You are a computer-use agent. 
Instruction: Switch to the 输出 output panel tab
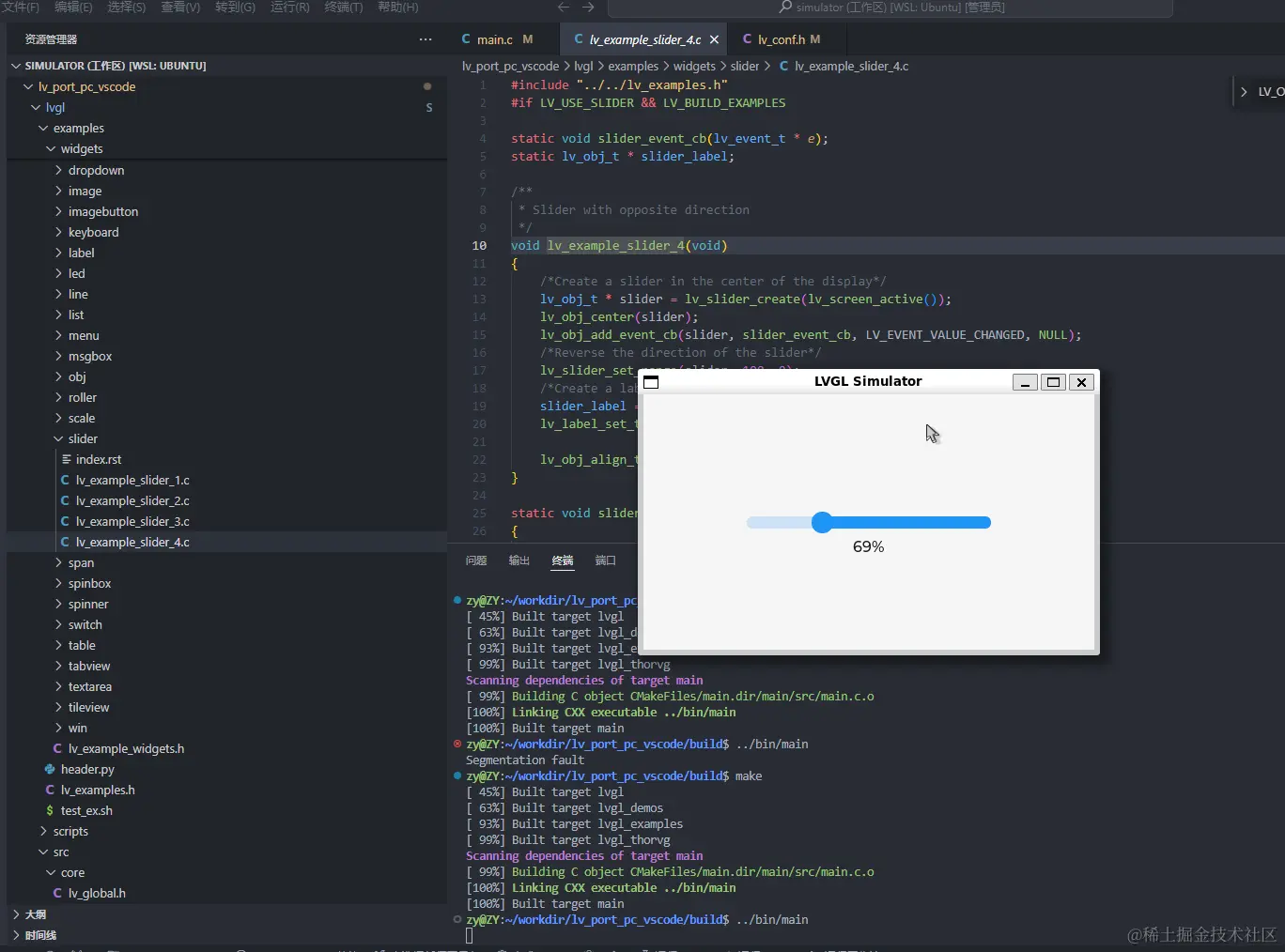pyautogui.click(x=519, y=560)
